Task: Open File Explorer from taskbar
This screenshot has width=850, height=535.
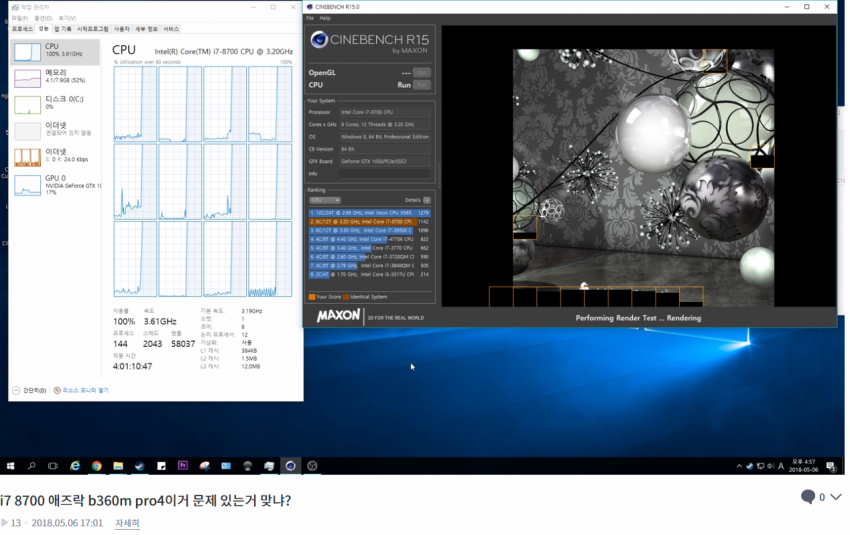Action: coord(118,466)
